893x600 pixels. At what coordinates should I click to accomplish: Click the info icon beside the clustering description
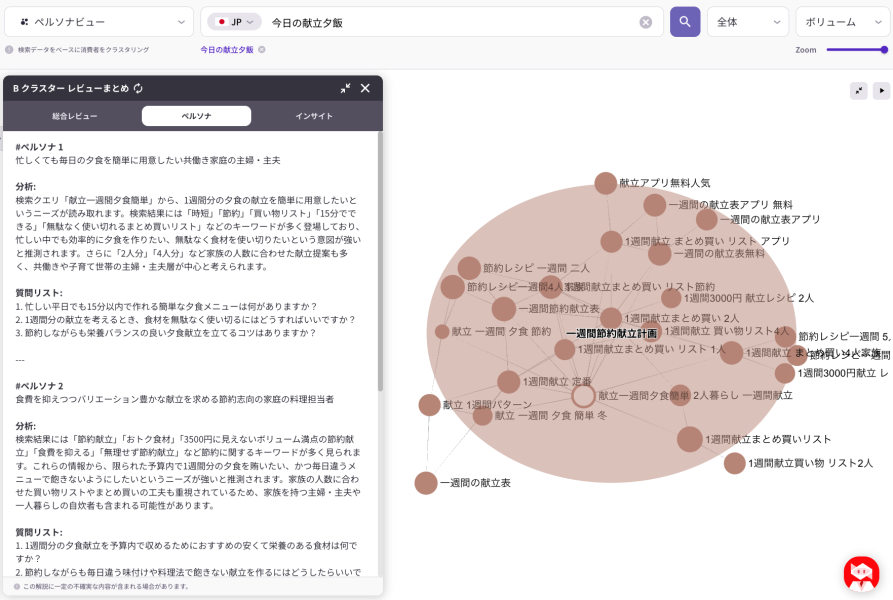tap(9, 49)
